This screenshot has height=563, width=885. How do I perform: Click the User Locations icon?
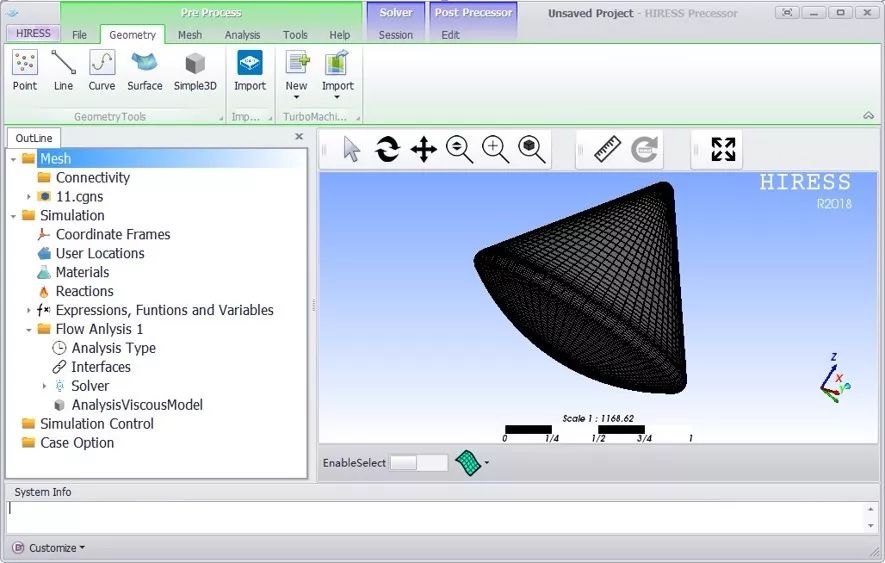44,254
